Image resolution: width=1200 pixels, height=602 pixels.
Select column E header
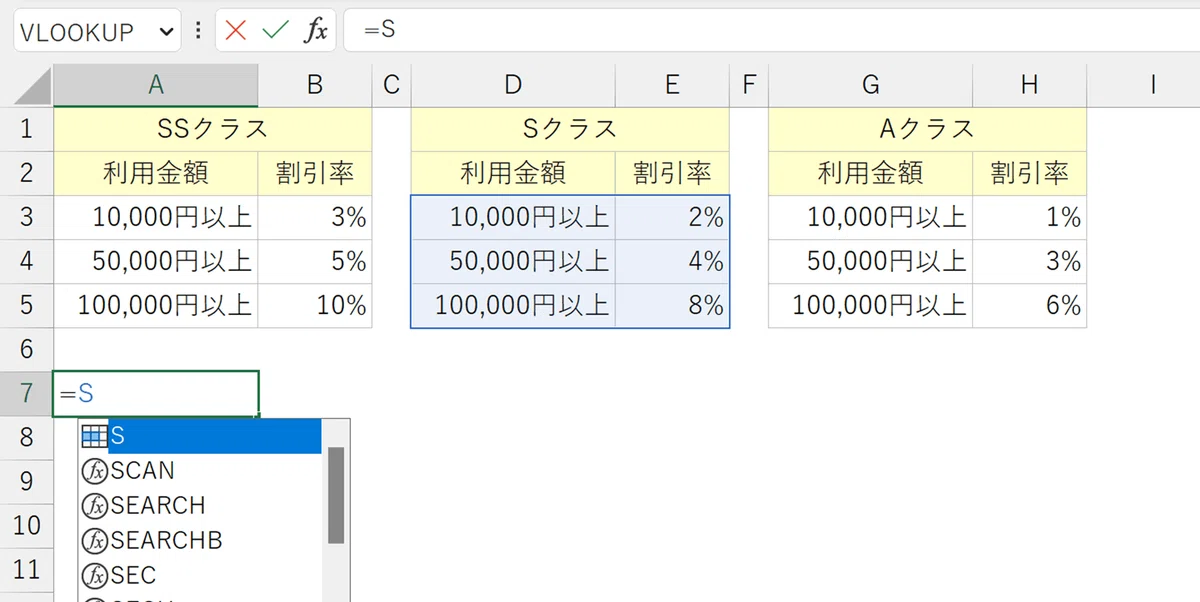(672, 86)
